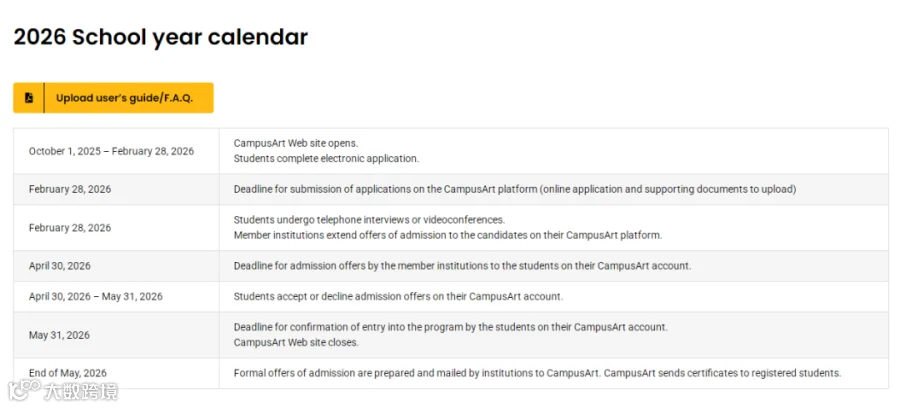The width and height of the screenshot is (900, 408).
Task: Select Students accept or decline admission offers text
Action: click(398, 297)
